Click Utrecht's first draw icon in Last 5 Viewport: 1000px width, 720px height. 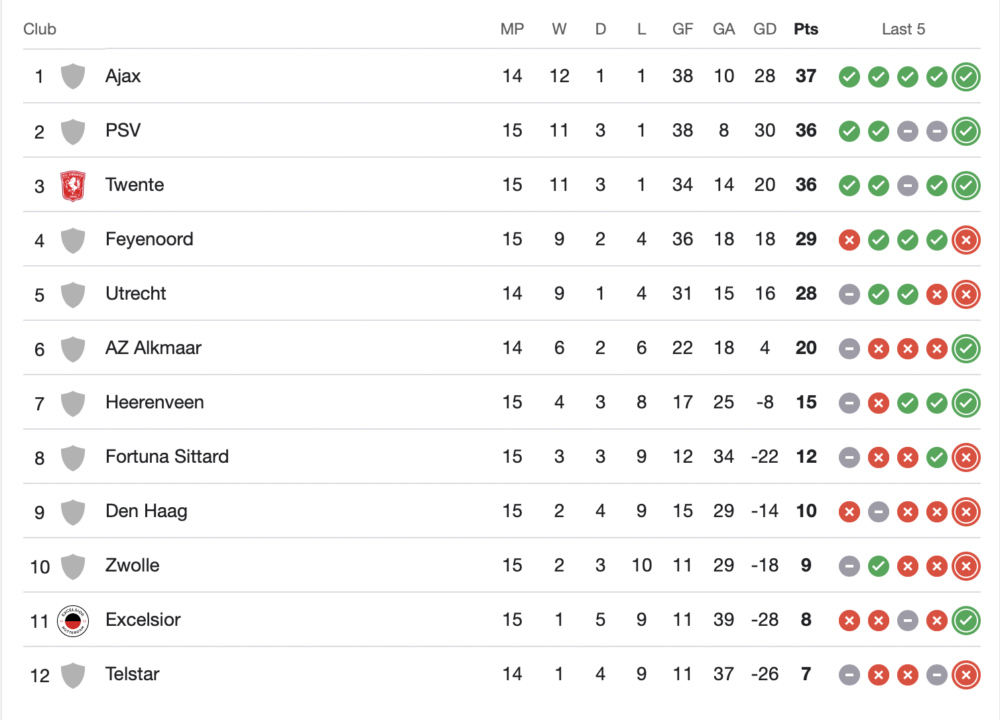[849, 294]
